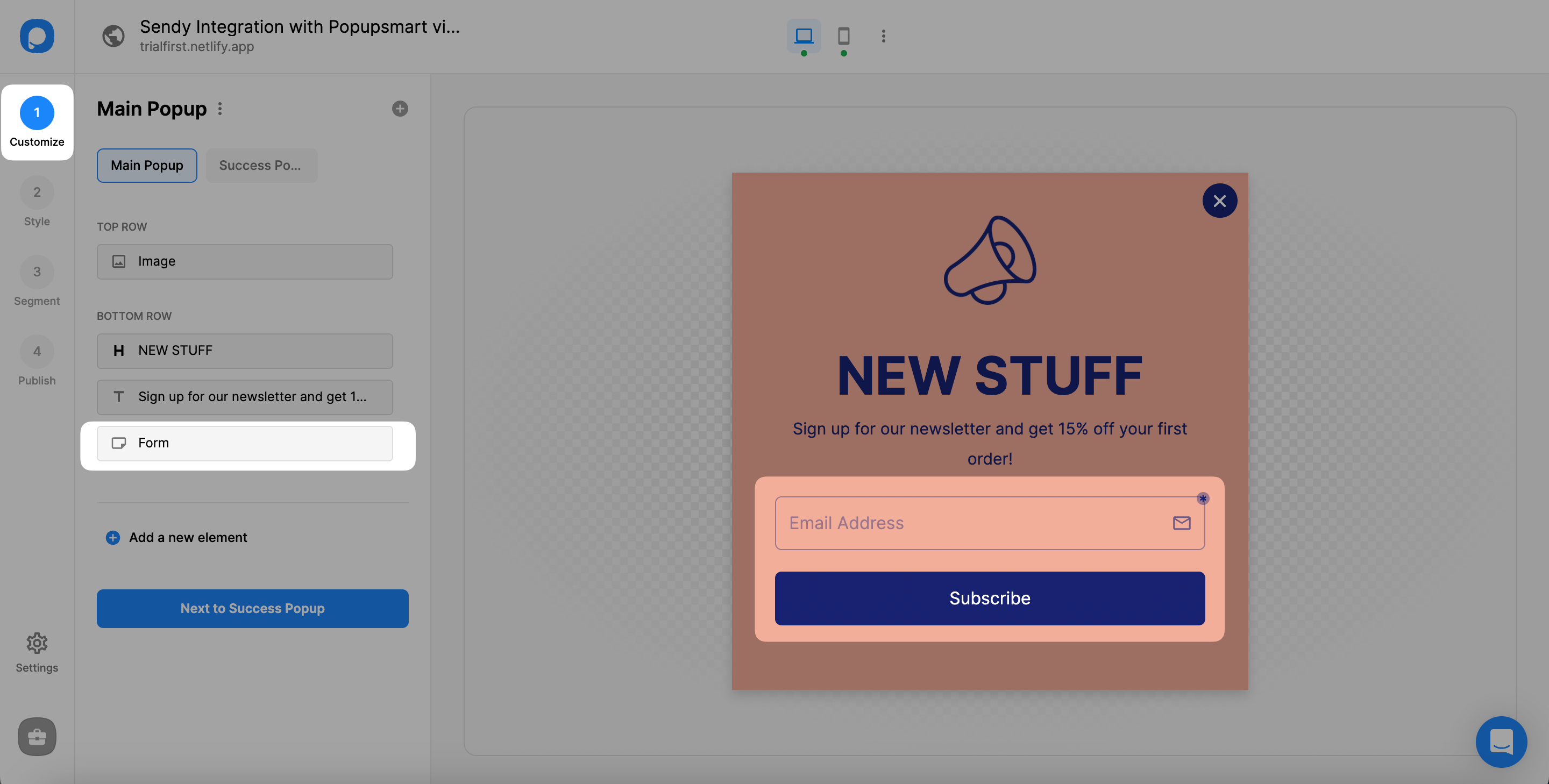1549x784 pixels.
Task: Select the NEW STUFF headline element
Action: [x=245, y=351]
